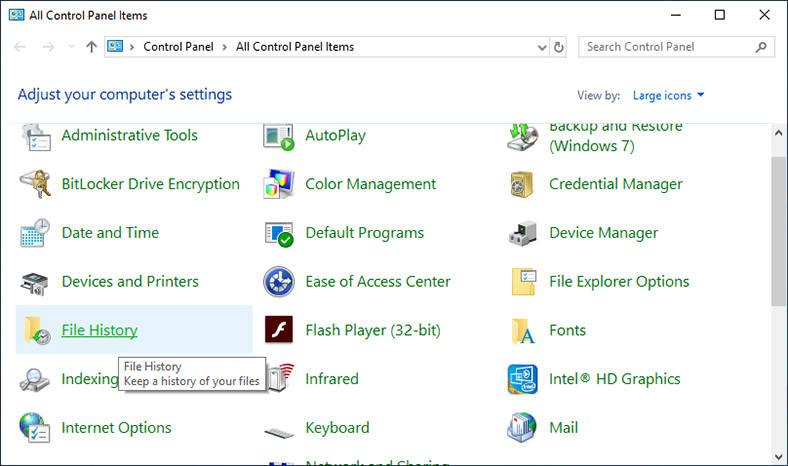This screenshot has height=466, width=788.
Task: Click the Ease of Access Center icon
Action: point(279,282)
